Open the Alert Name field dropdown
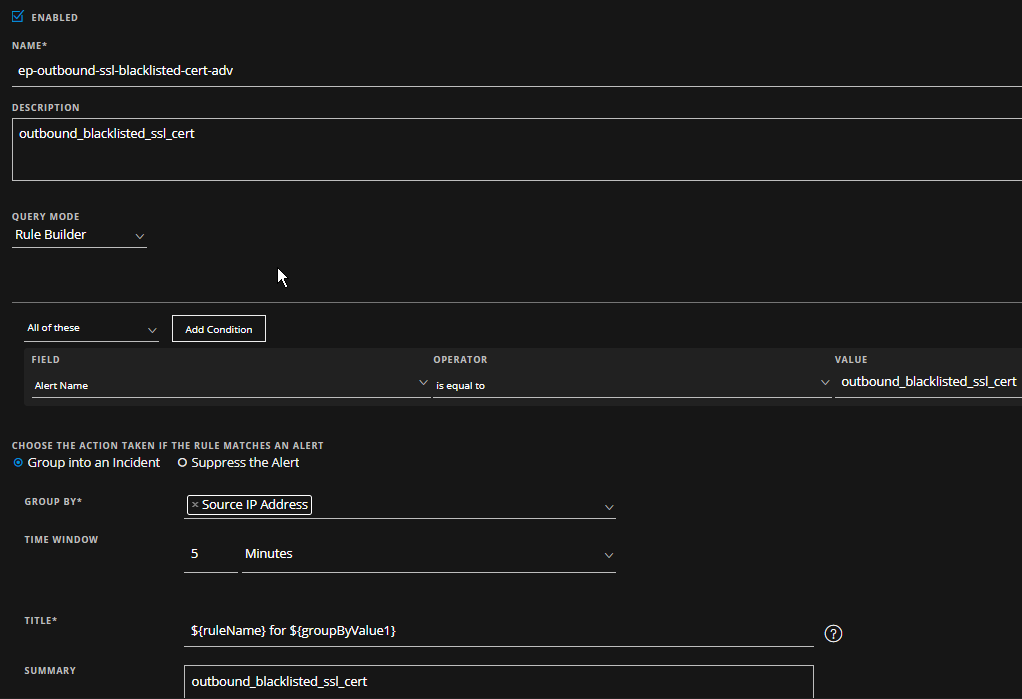Image resolution: width=1022 pixels, height=699 pixels. 230,384
